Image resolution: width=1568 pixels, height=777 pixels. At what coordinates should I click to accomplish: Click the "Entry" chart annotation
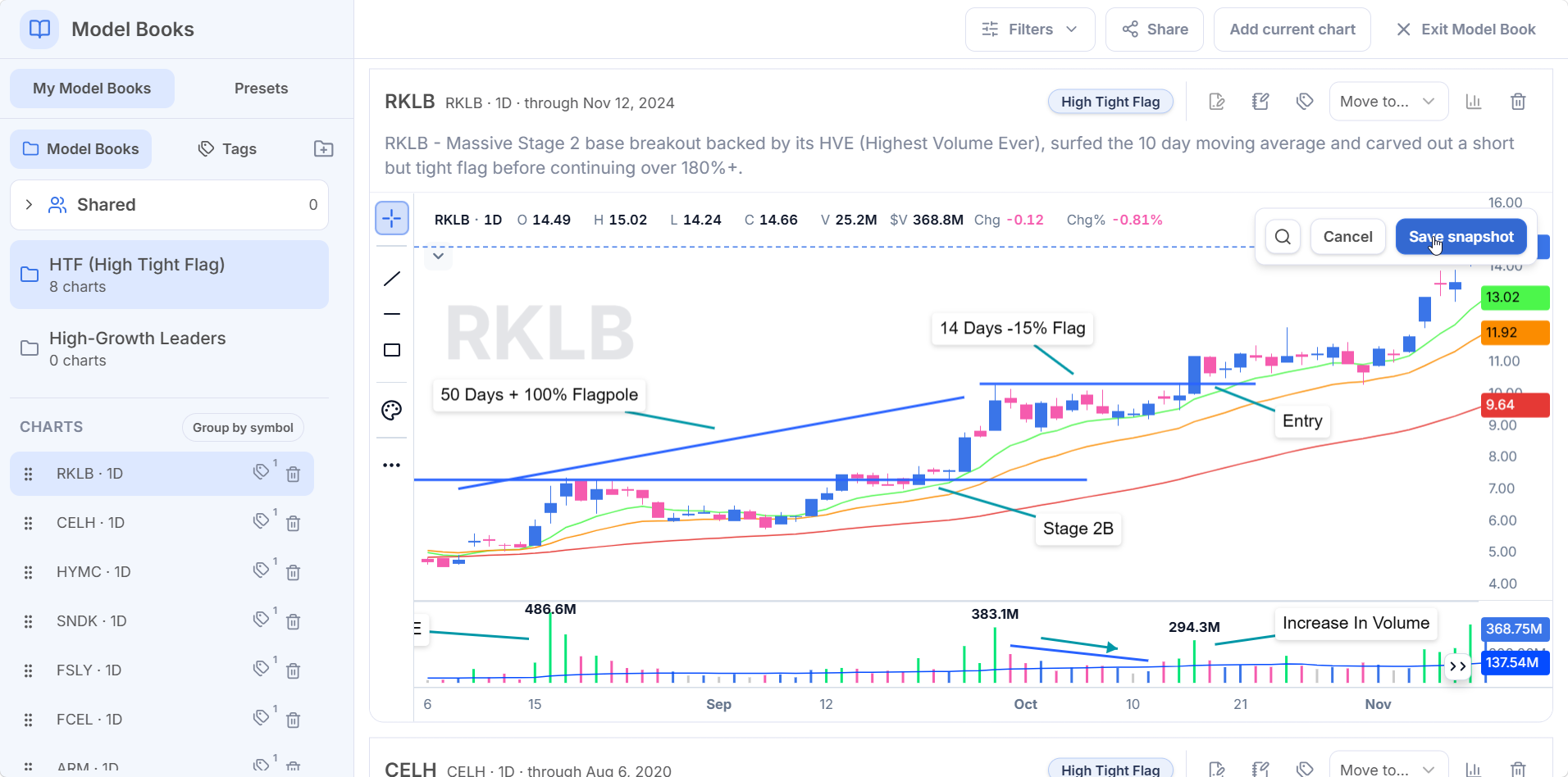point(1302,421)
